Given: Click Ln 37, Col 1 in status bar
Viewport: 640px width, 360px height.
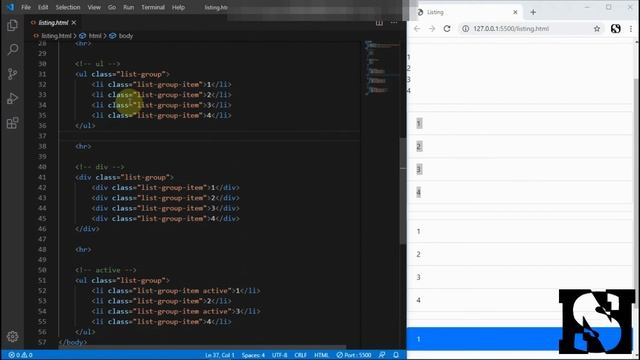Looking at the screenshot, I should point(220,355).
